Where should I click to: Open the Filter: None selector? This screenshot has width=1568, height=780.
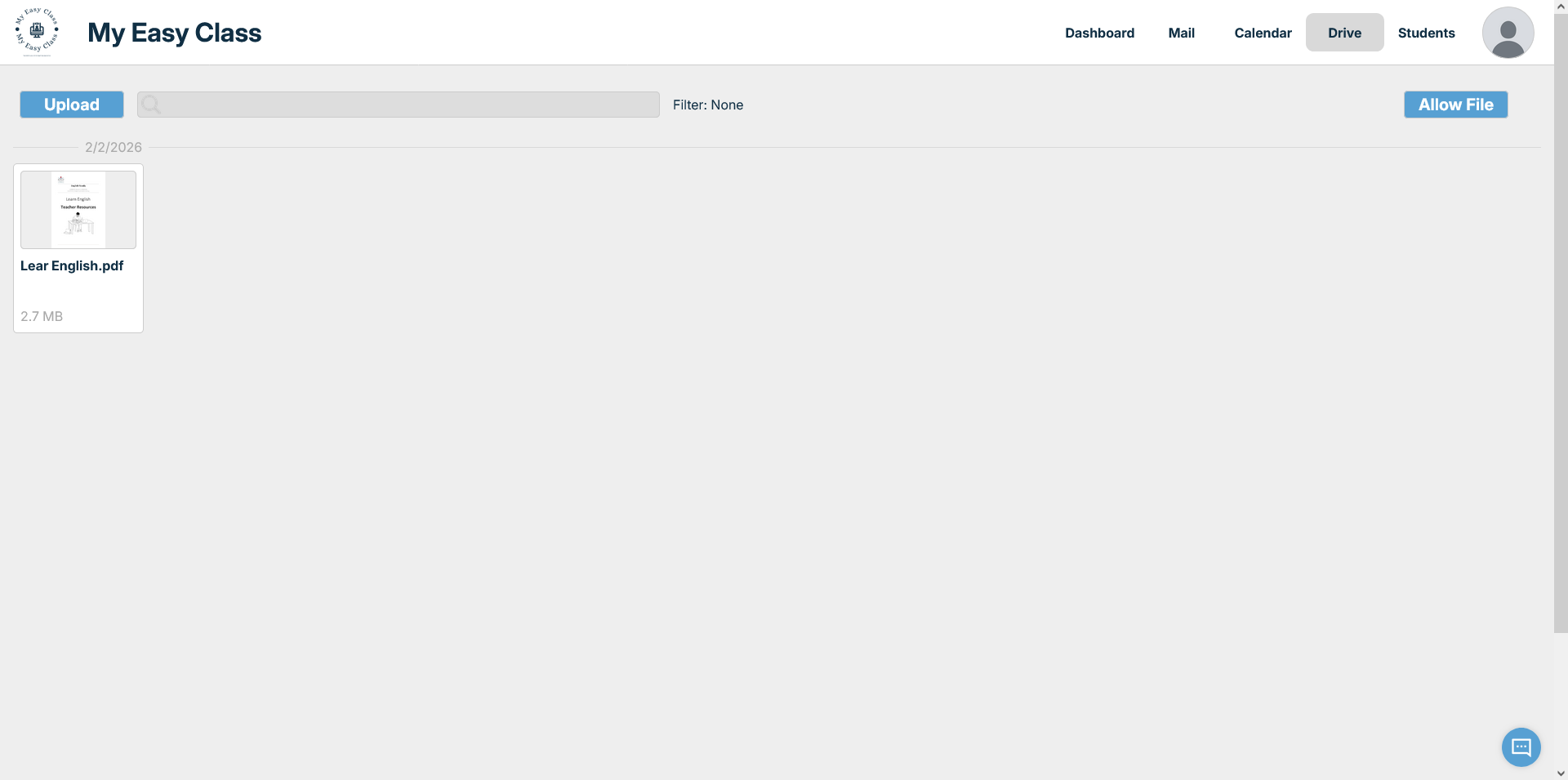(x=707, y=105)
